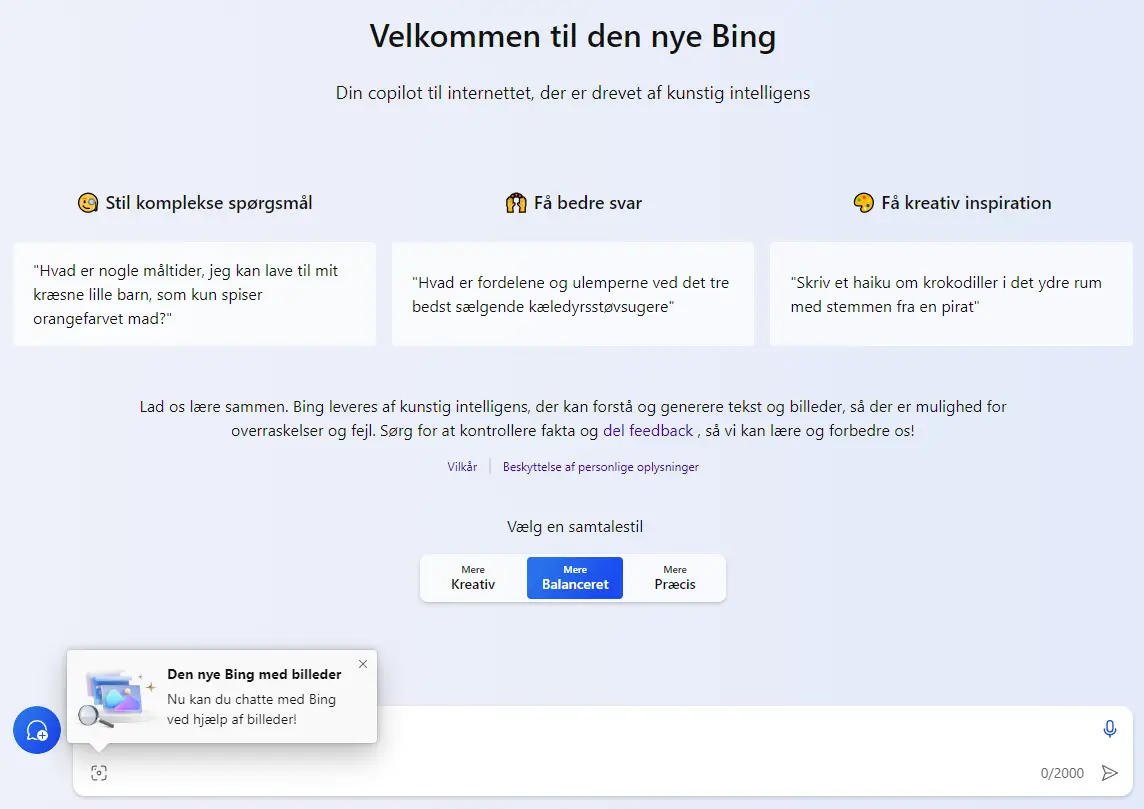Viewport: 1144px width, 809px height.
Task: Click the palette emoji beside 'Få kreativ inspiration'
Action: coord(863,203)
